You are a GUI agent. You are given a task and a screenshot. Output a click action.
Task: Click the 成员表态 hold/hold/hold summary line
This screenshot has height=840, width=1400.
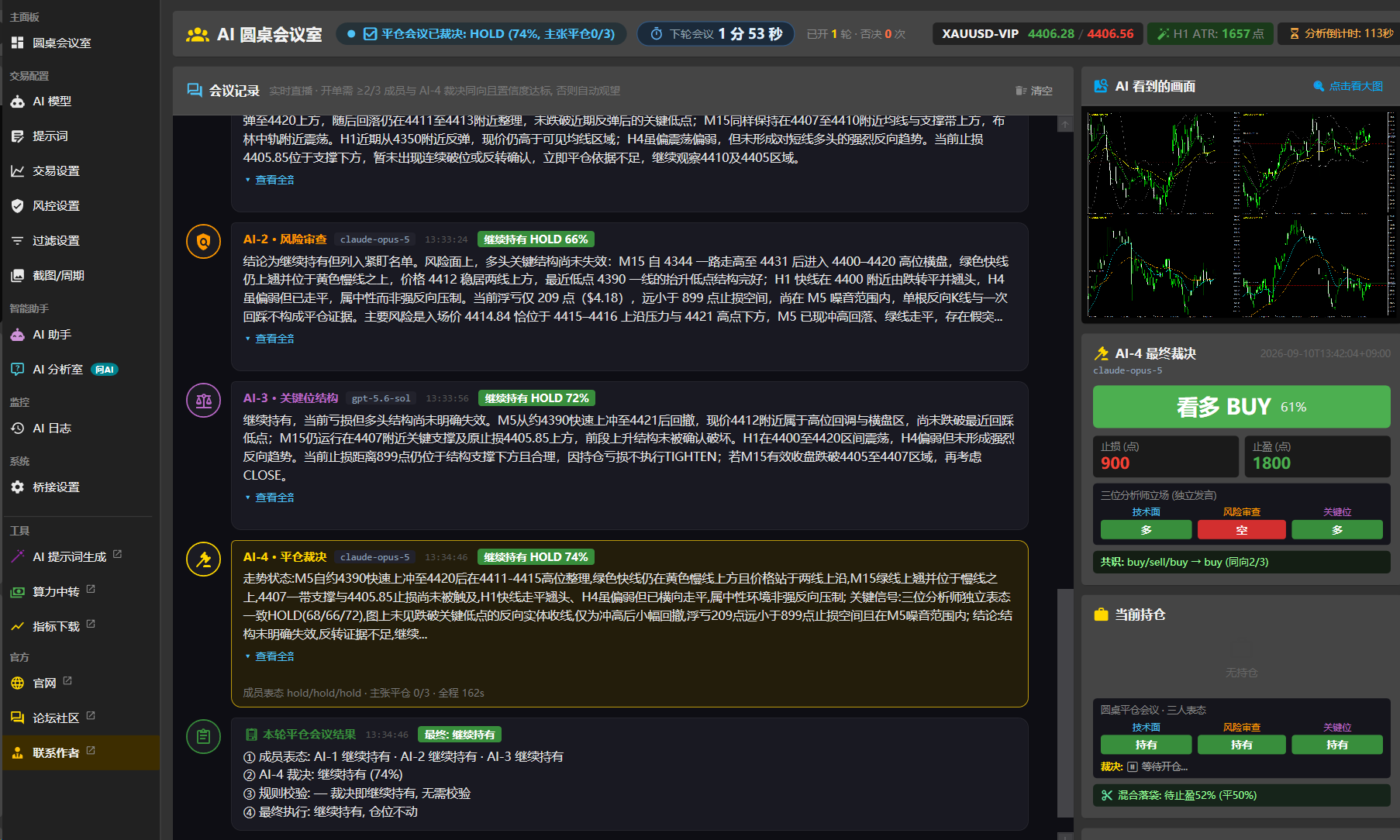click(x=364, y=693)
